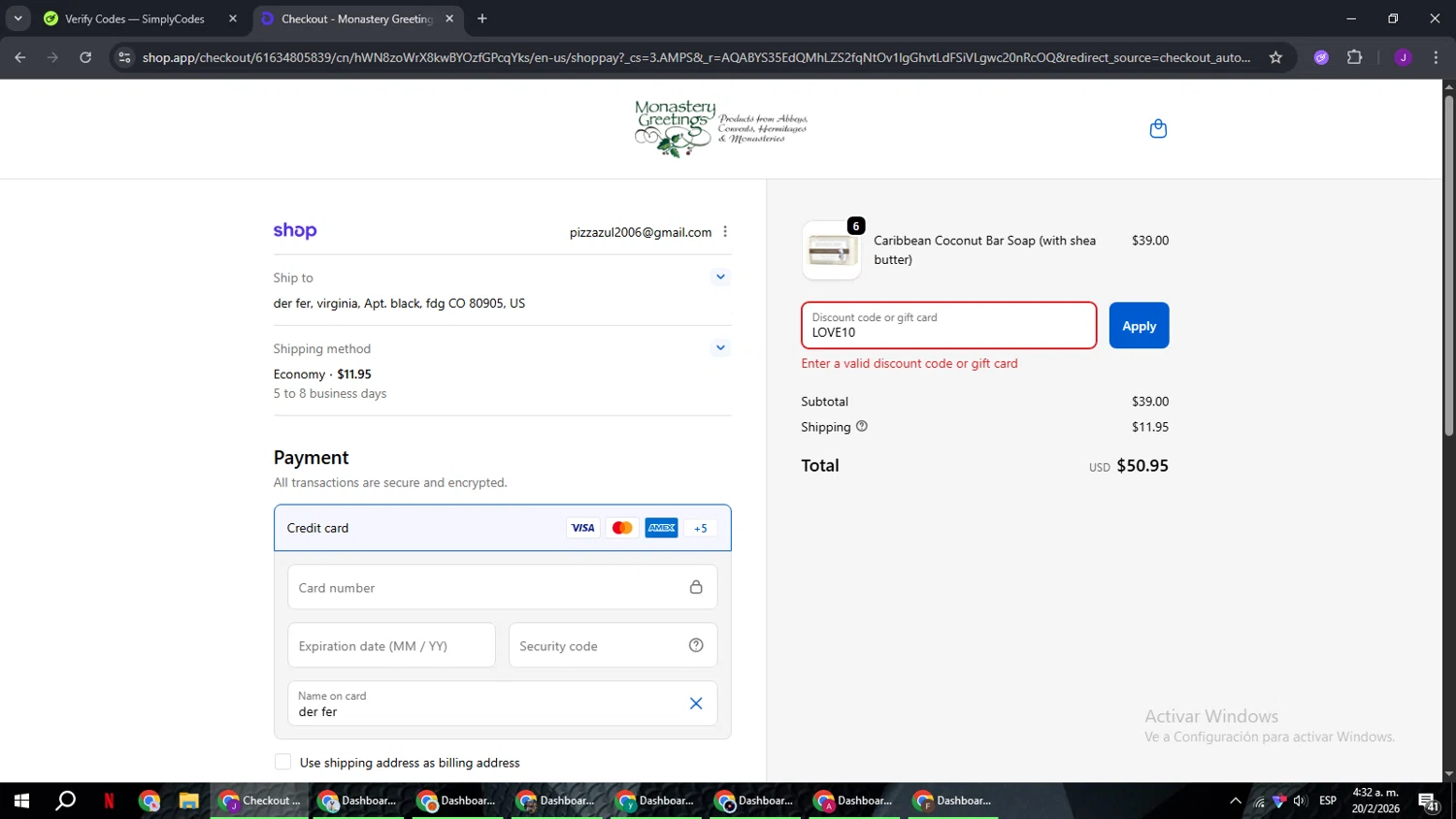Image resolution: width=1456 pixels, height=819 pixels.
Task: Select the Total $50.95 amount
Action: tap(1142, 466)
